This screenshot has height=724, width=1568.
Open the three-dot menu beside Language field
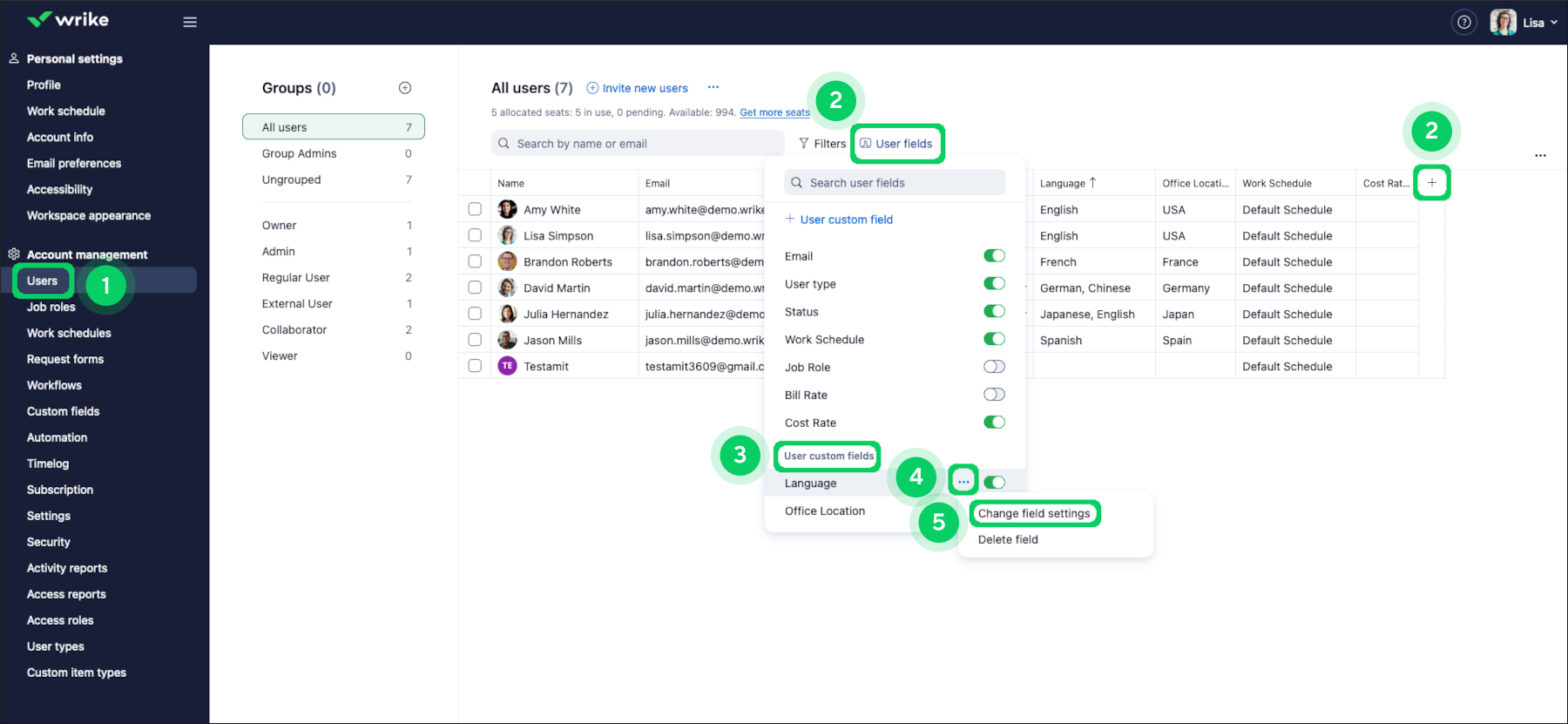point(963,482)
